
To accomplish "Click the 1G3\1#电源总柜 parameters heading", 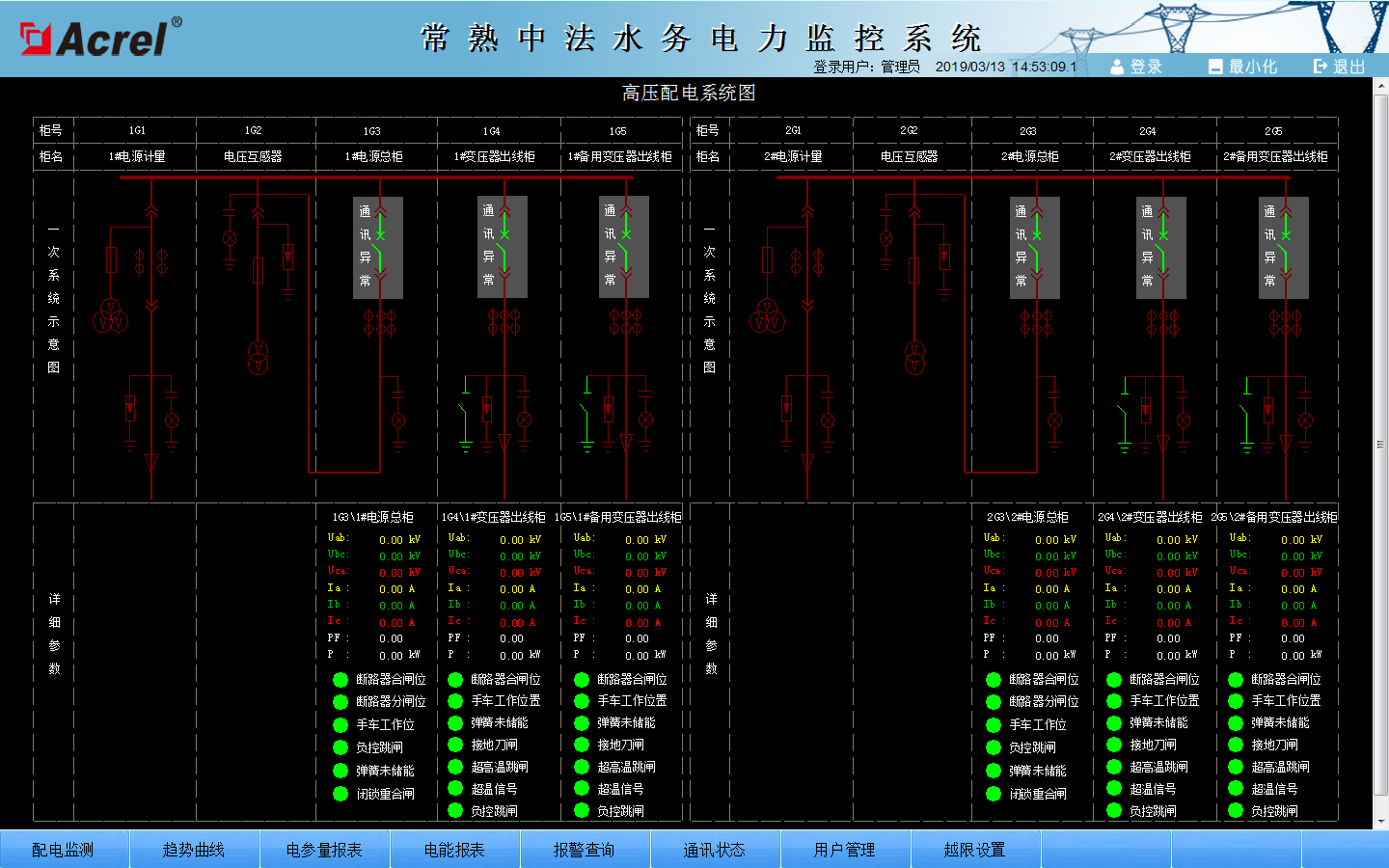I will pyautogui.click(x=373, y=518).
